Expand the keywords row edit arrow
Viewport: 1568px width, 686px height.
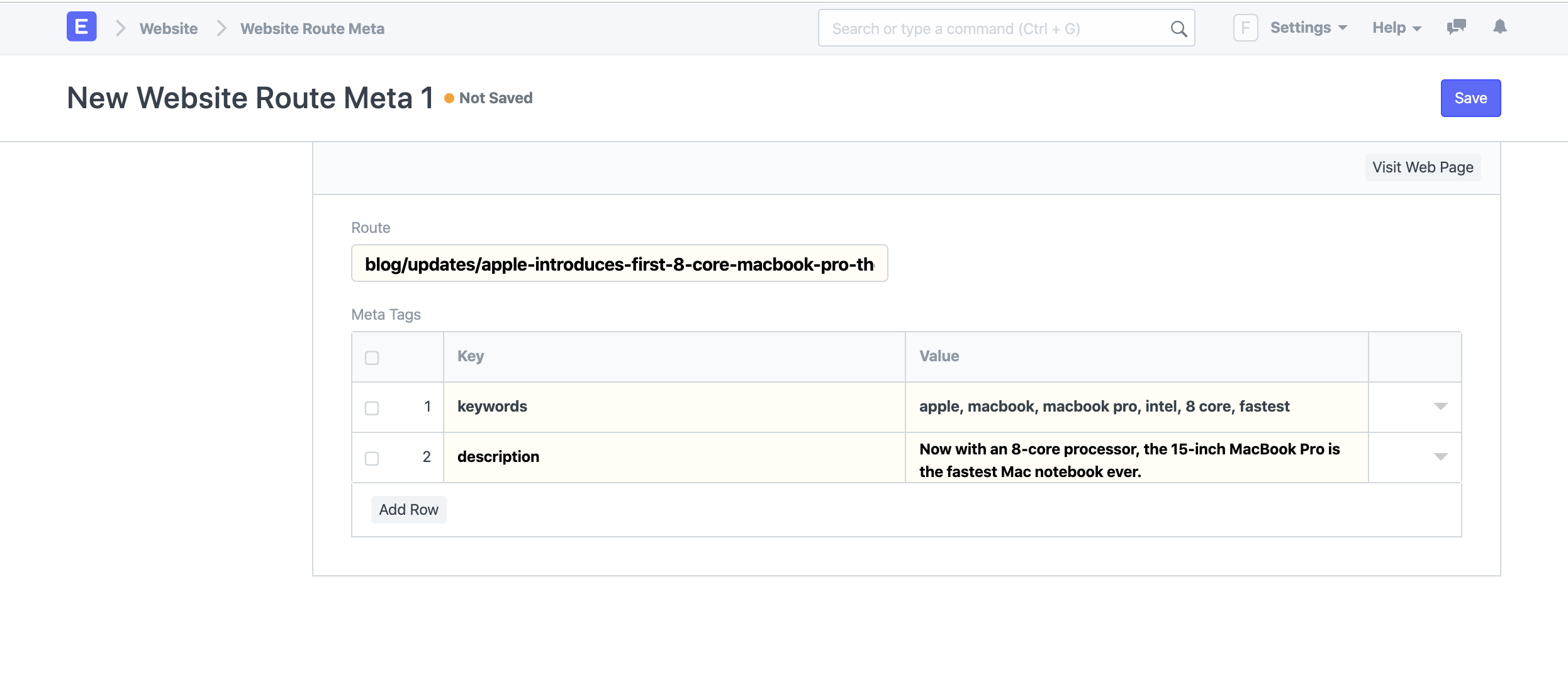pyautogui.click(x=1440, y=407)
